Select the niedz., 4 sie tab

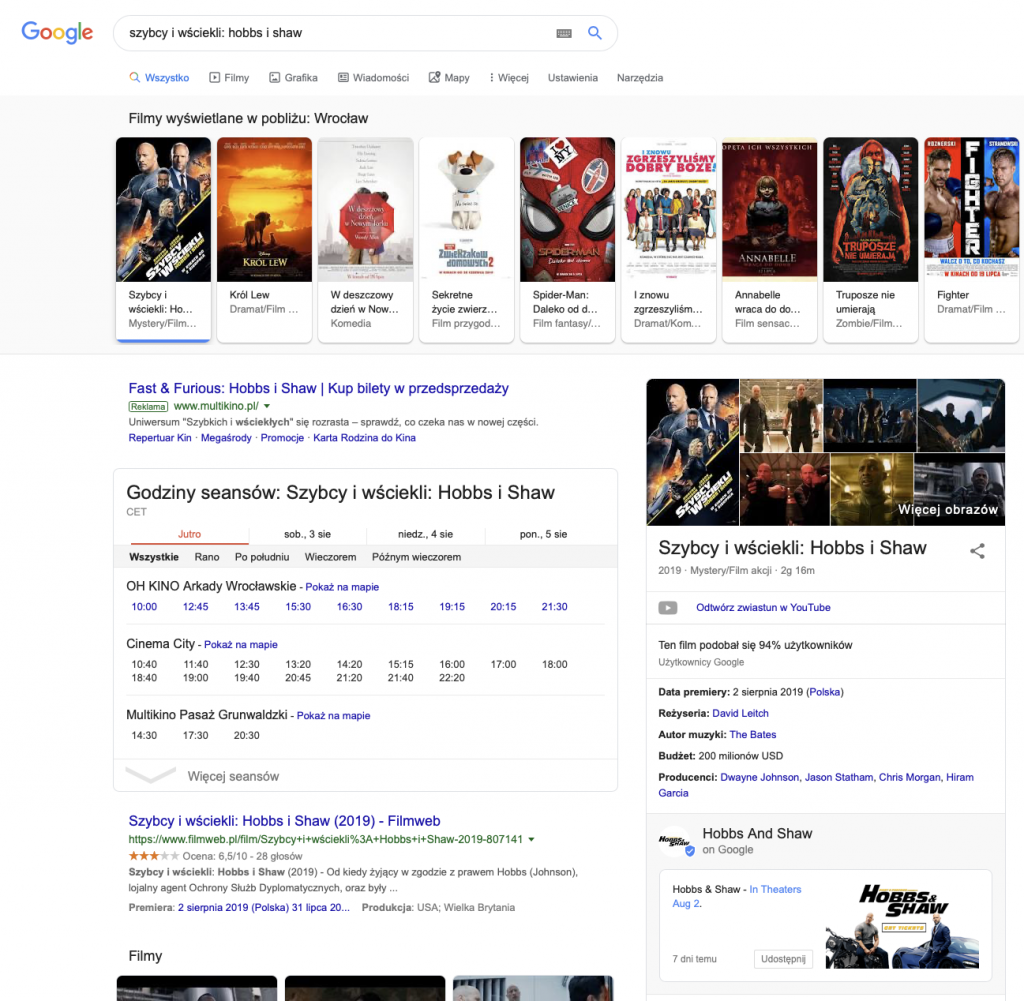click(x=426, y=534)
